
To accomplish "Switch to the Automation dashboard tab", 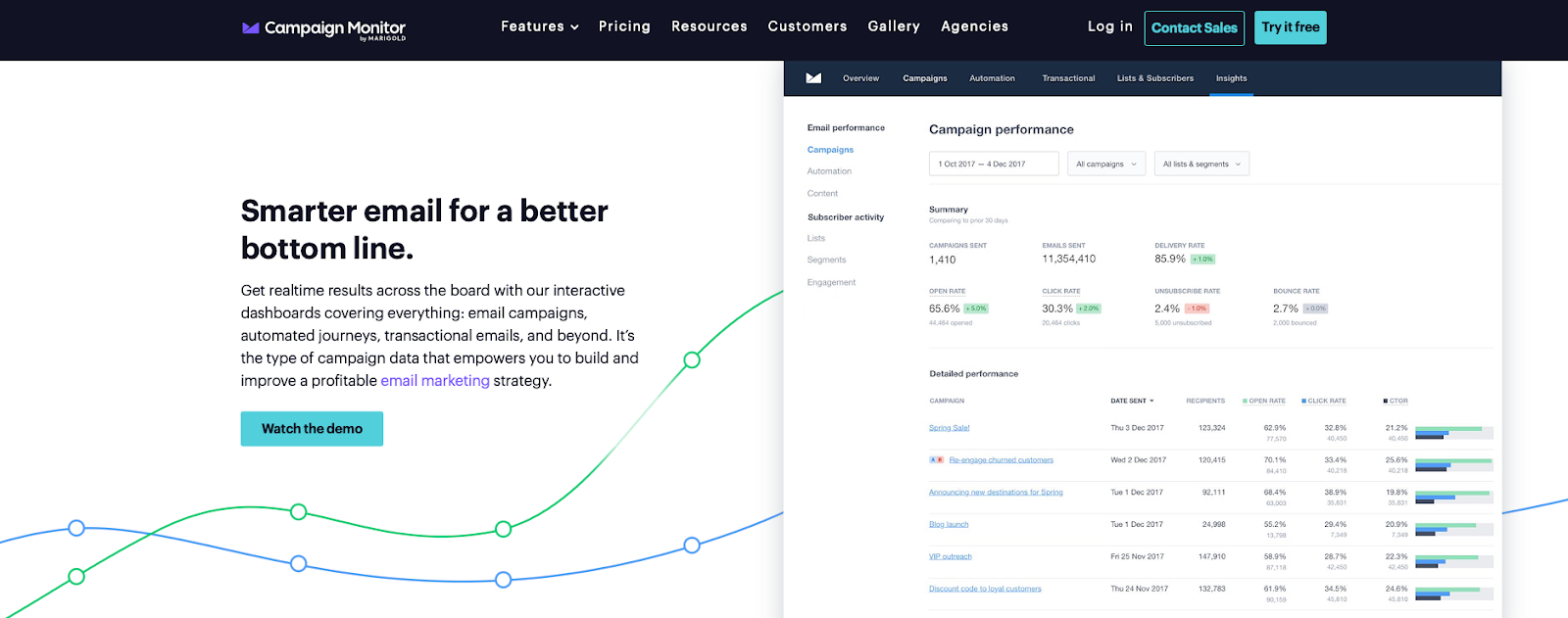I will [x=992, y=78].
